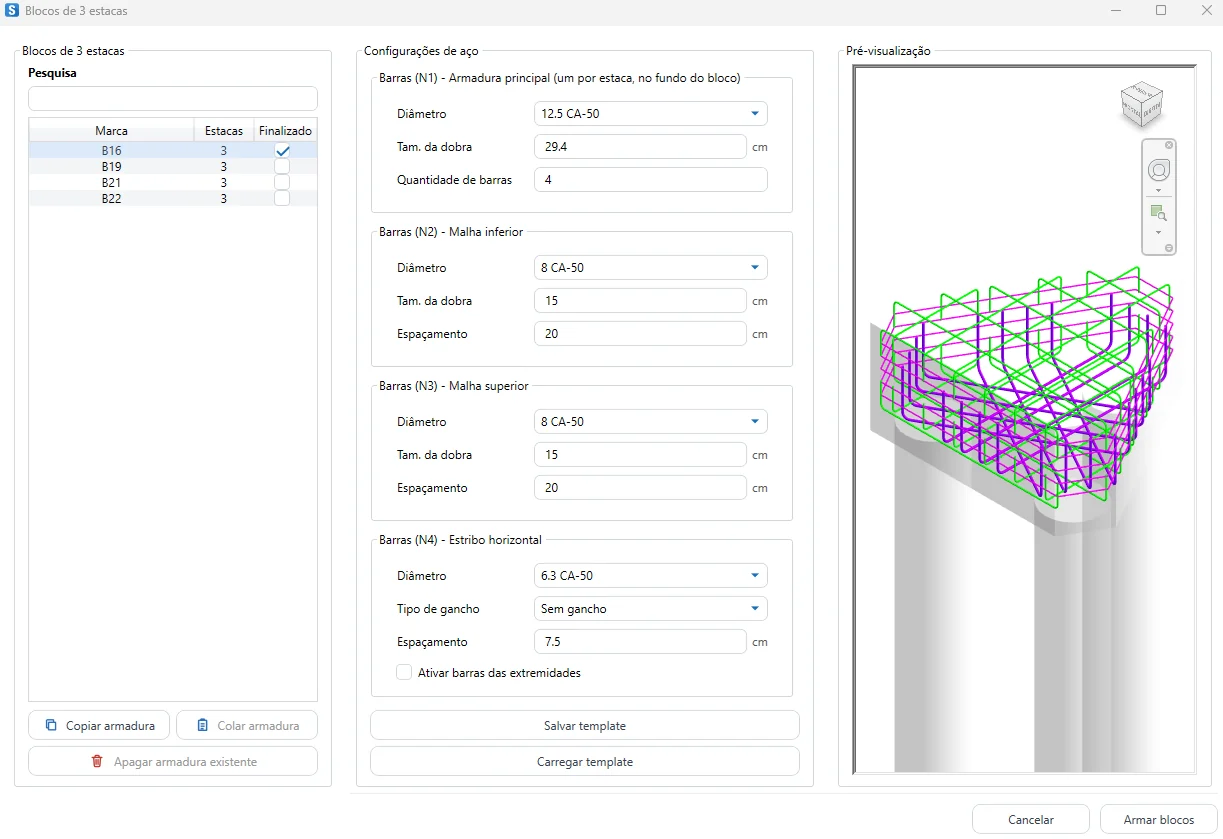Click the trash icon for Apagar armadura existente

click(97, 761)
